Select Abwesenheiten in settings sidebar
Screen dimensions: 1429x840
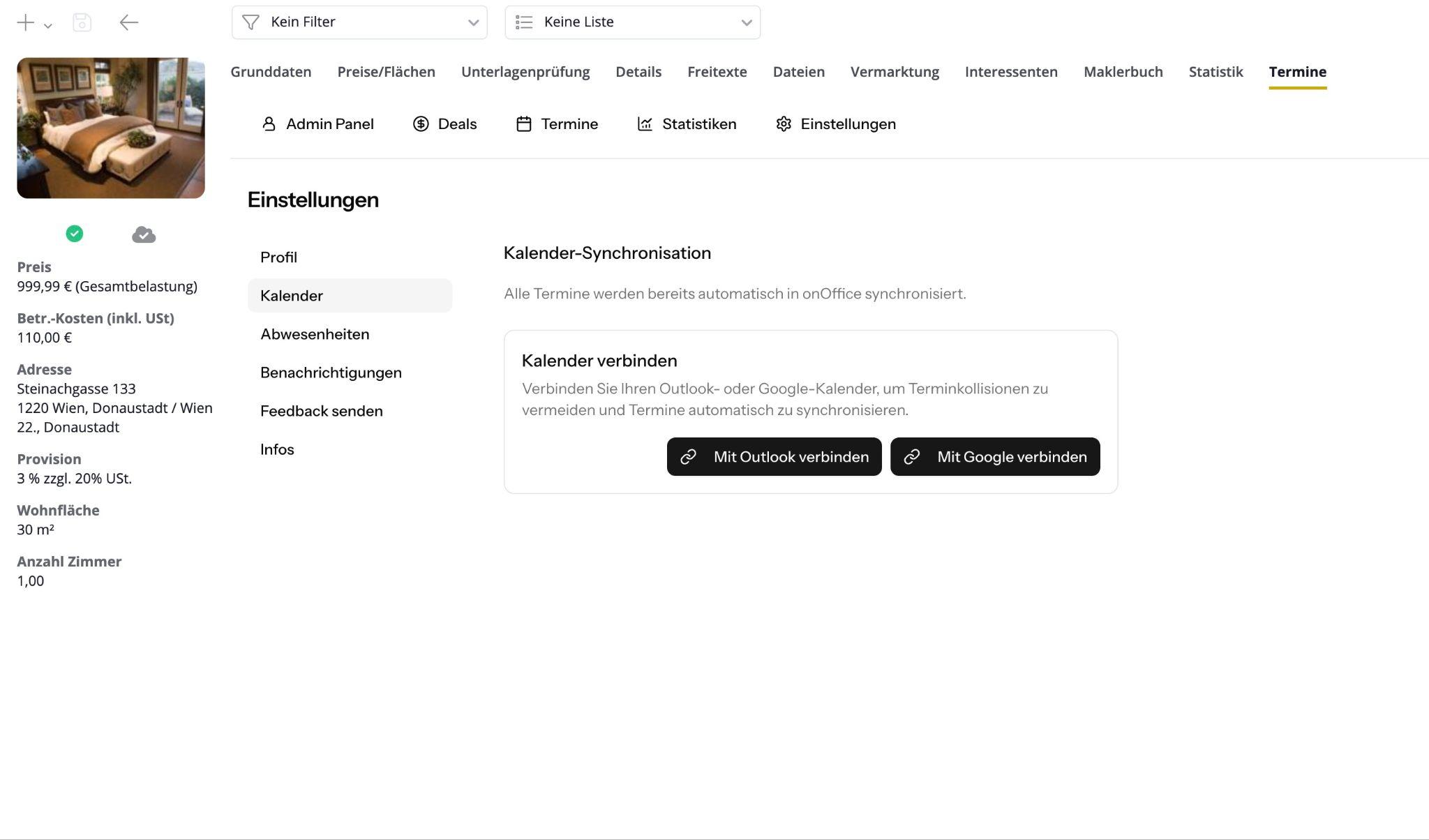pyautogui.click(x=315, y=334)
